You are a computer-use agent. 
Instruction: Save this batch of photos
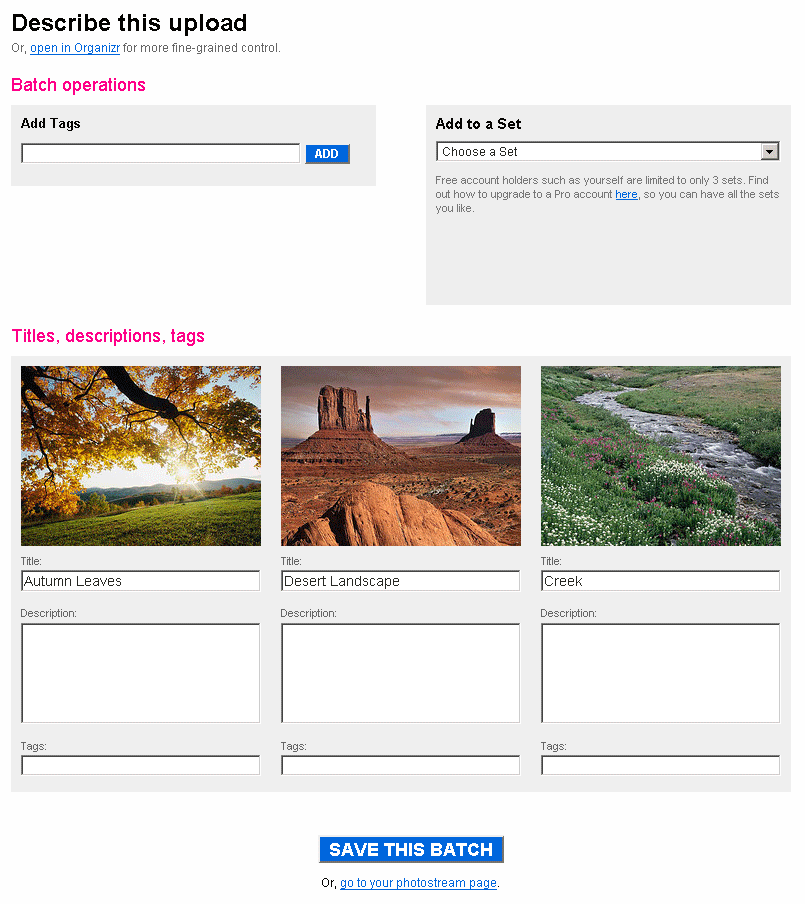(411, 849)
